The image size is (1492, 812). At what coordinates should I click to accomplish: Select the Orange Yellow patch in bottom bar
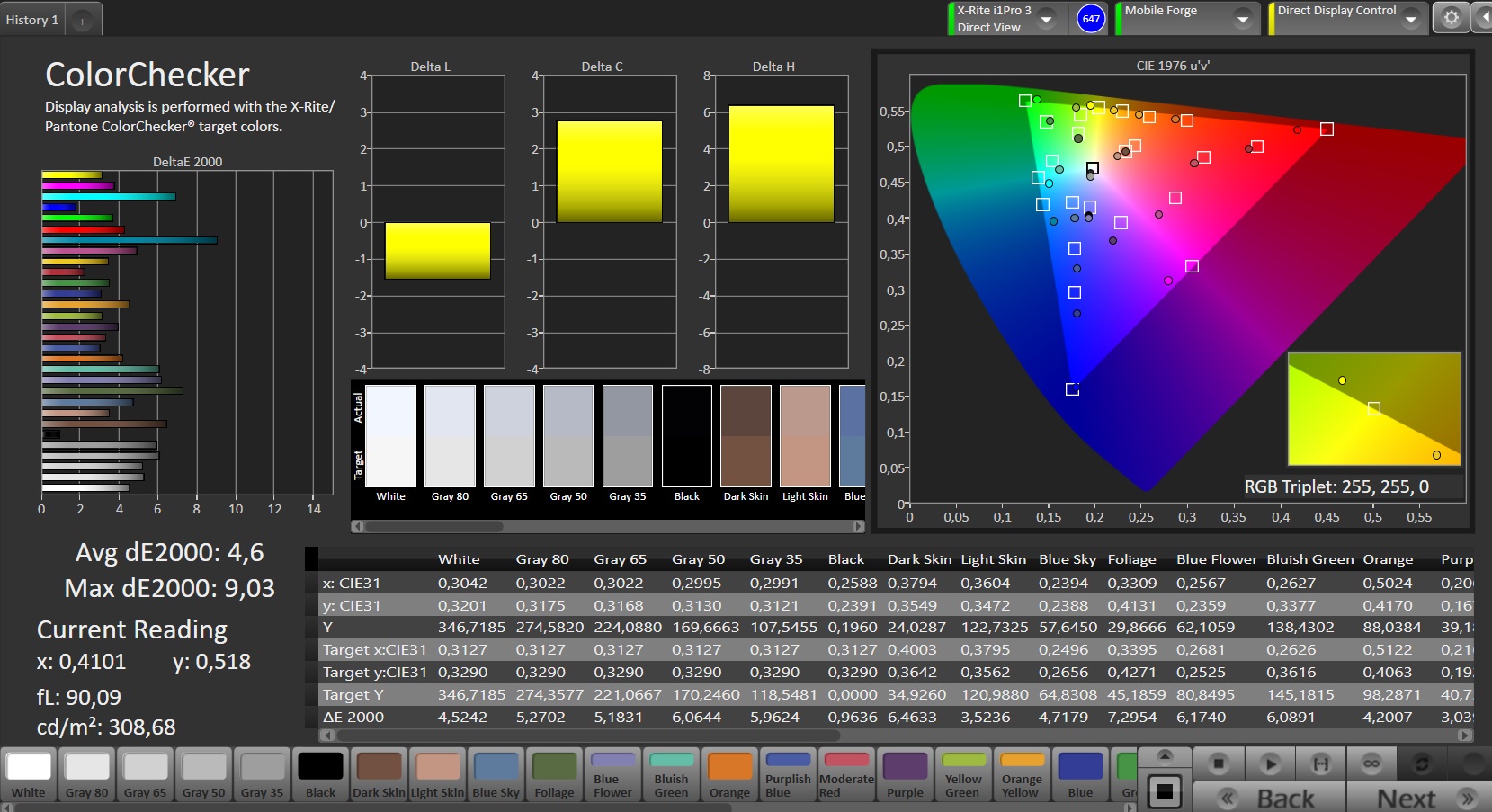click(1022, 774)
